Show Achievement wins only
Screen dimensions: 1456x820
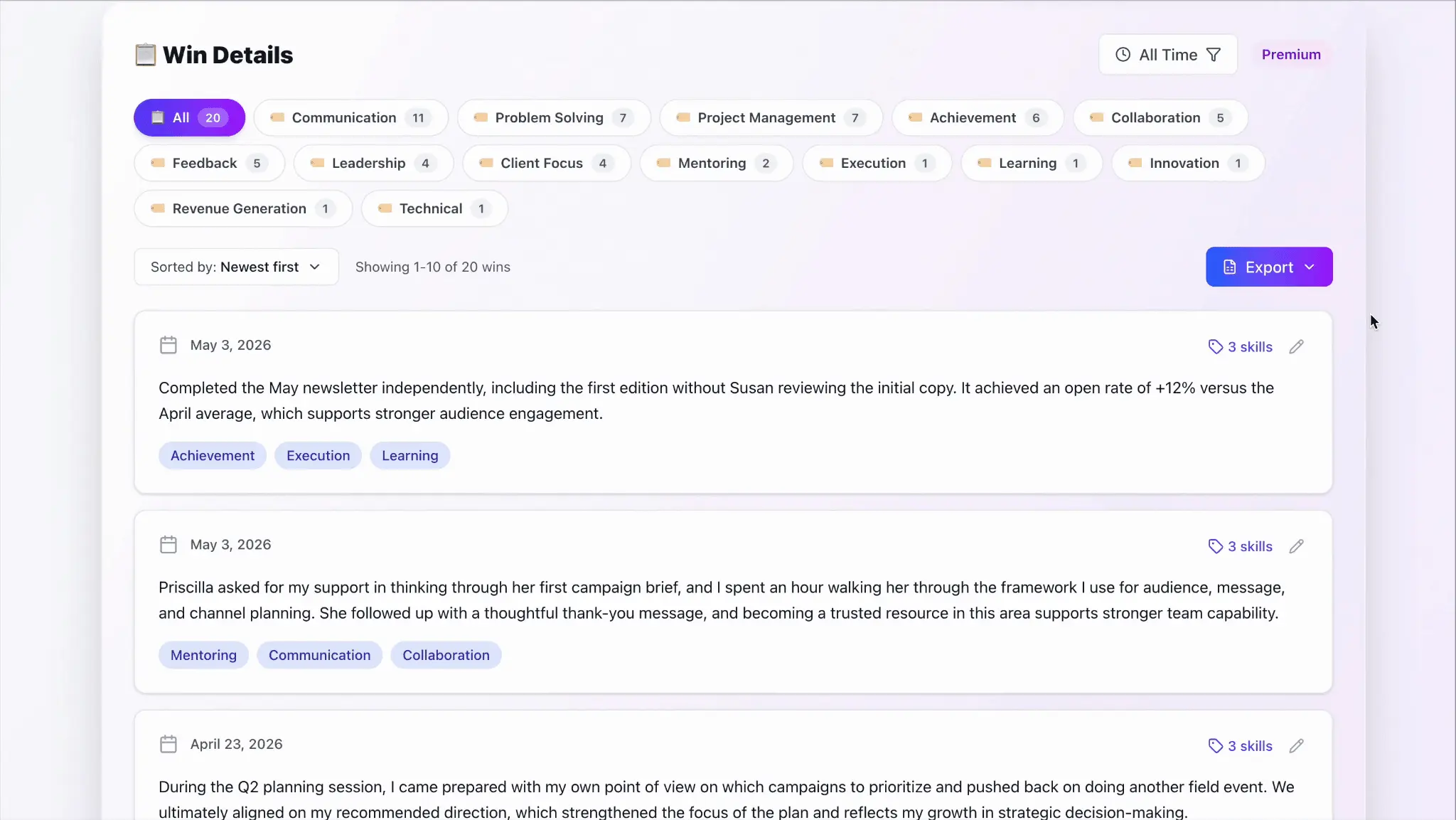point(978,117)
